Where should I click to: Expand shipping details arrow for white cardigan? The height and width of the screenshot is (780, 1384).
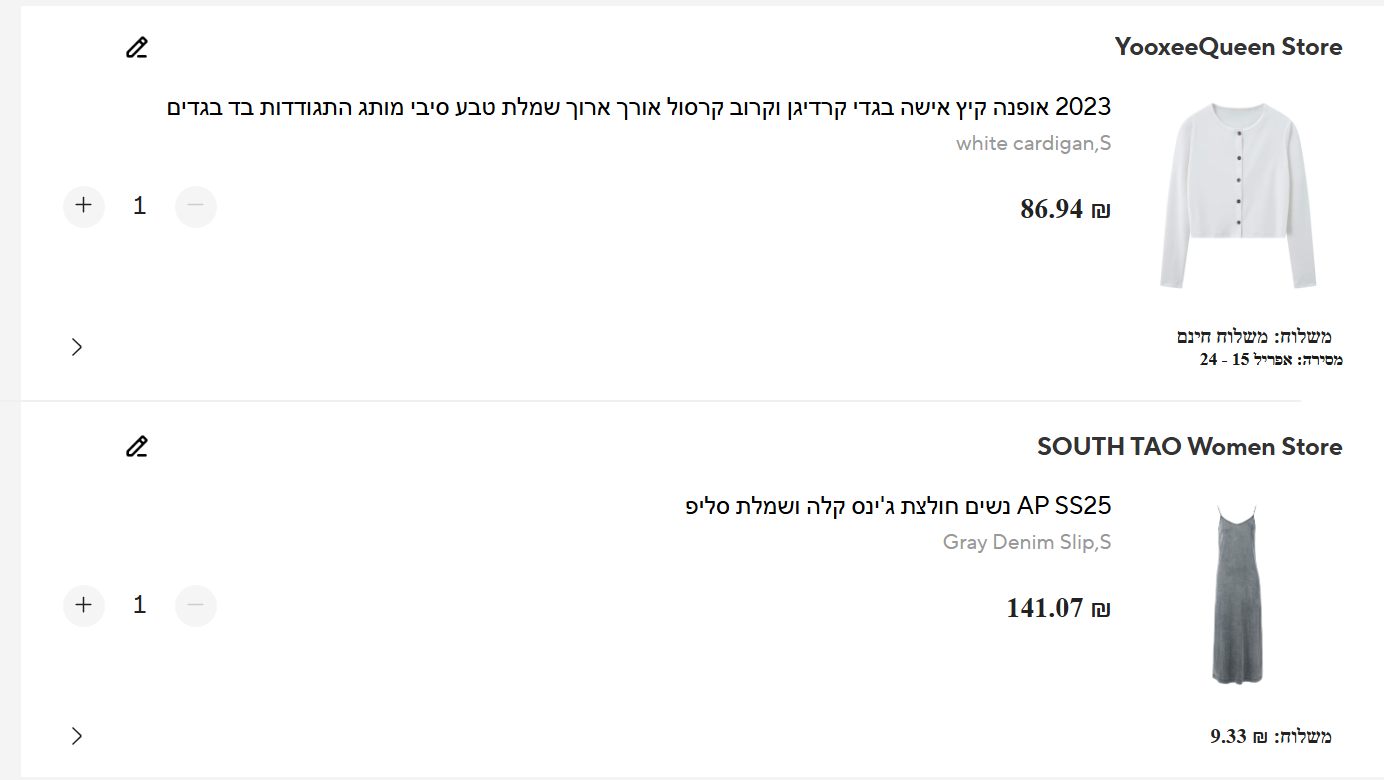pyautogui.click(x=77, y=347)
